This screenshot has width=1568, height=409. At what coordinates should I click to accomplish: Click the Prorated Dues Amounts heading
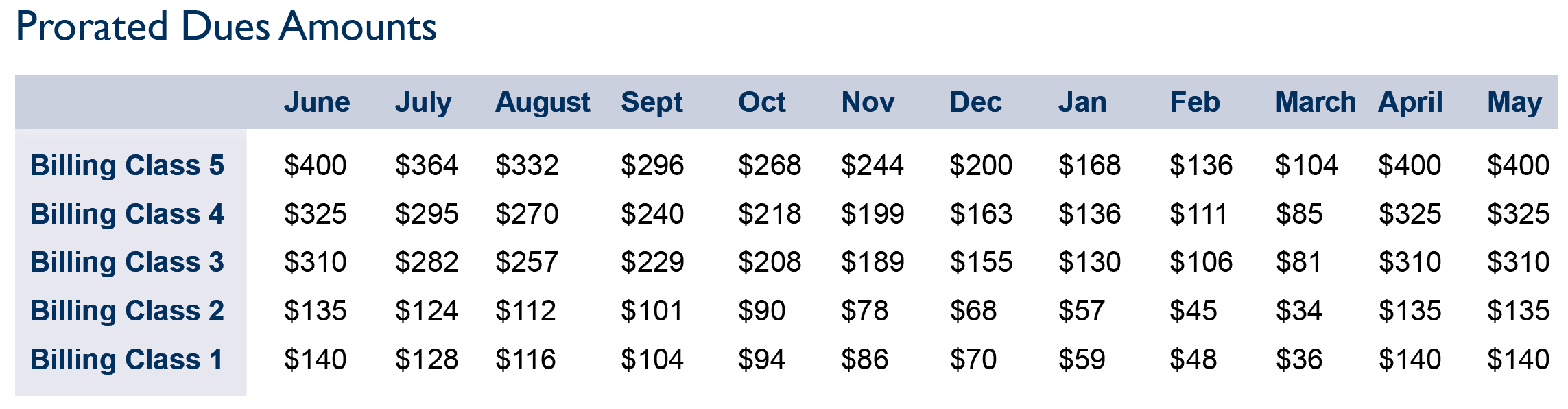(x=226, y=27)
